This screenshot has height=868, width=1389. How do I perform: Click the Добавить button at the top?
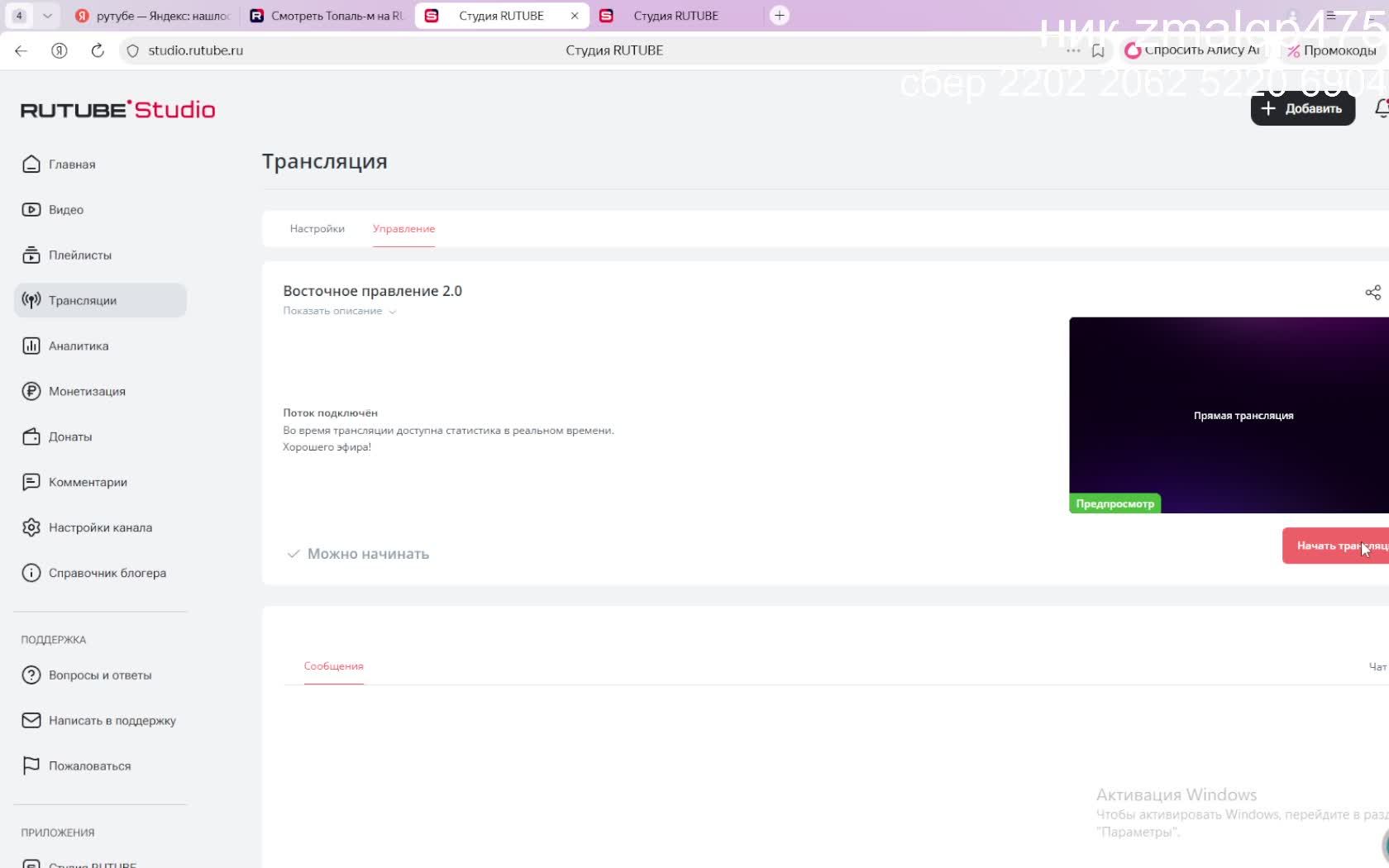[1302, 108]
